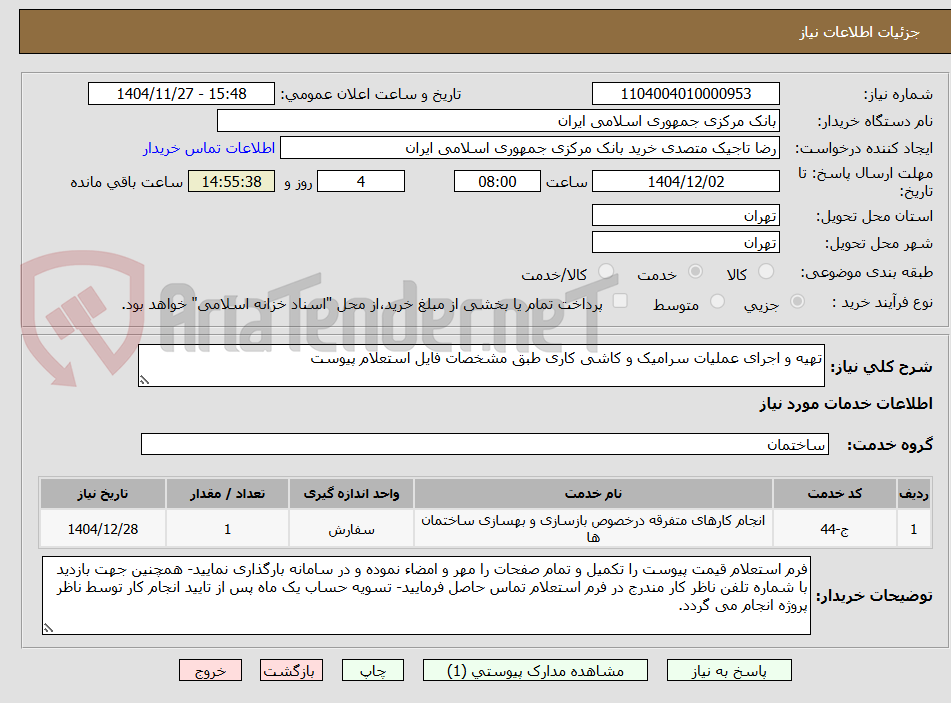The height and width of the screenshot is (703, 951).
Task: Click the deadline date field 1404/12/02
Action: (x=685, y=181)
